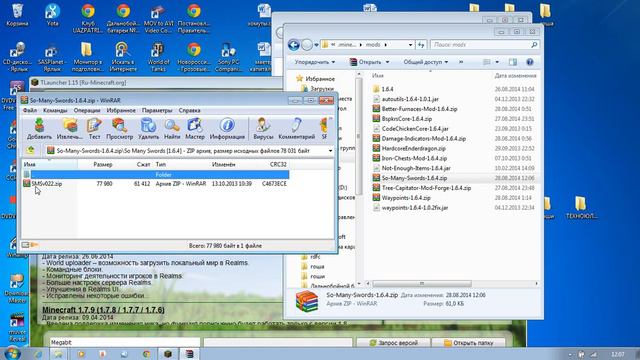
Task: Sort by the Изменён column header
Action: tap(223, 164)
